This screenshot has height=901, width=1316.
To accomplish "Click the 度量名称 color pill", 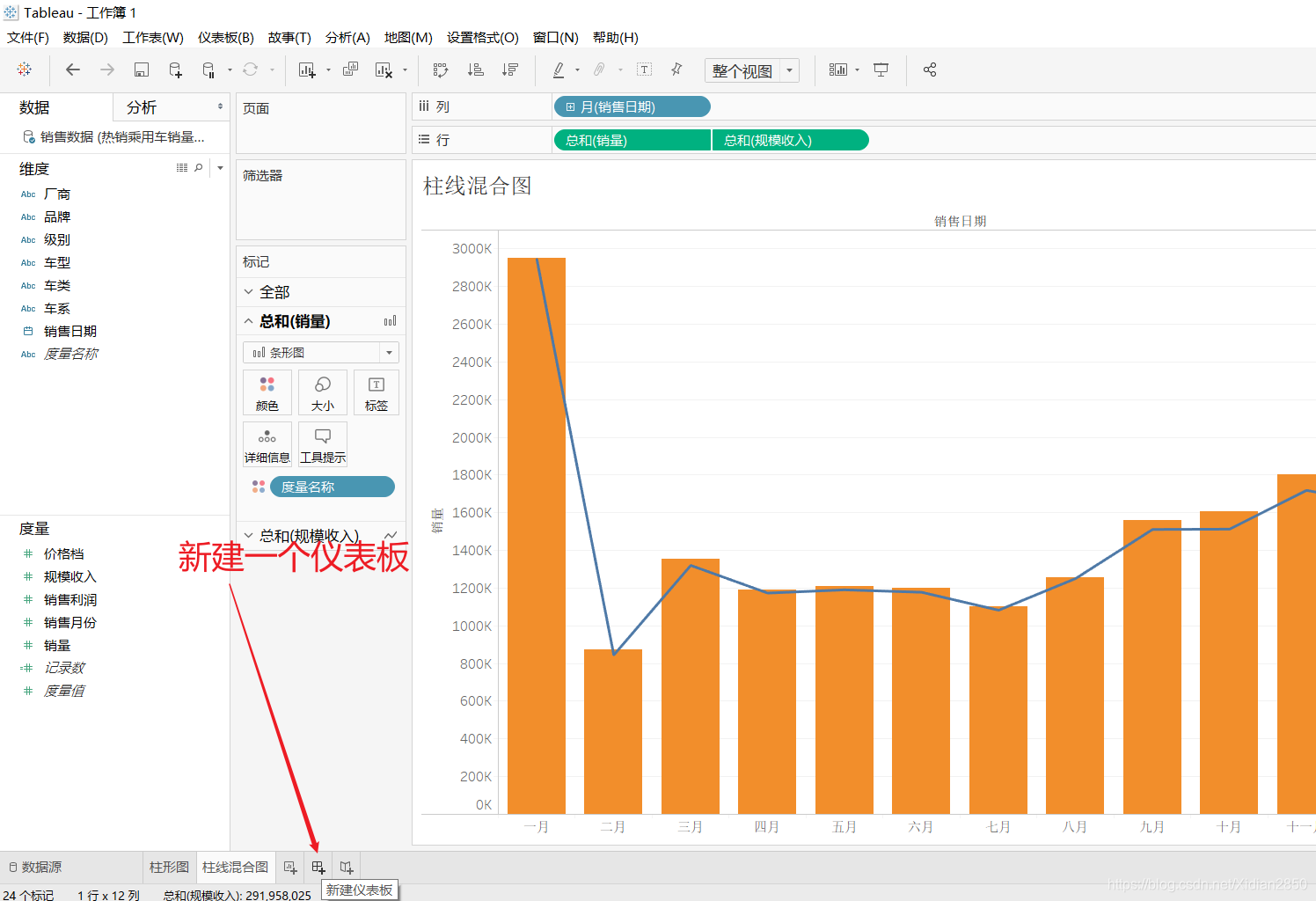I will 332,487.
